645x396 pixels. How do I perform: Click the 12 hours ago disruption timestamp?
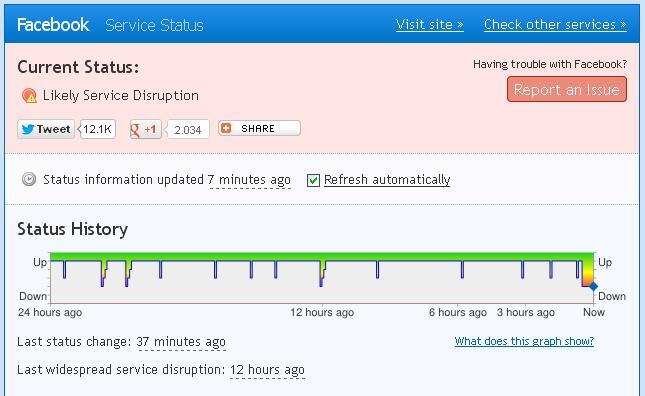pyautogui.click(x=267, y=370)
